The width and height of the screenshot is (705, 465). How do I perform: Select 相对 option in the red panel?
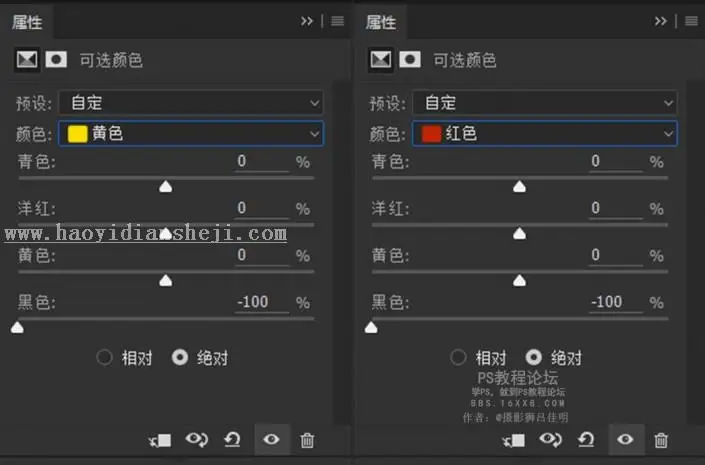tap(458, 358)
